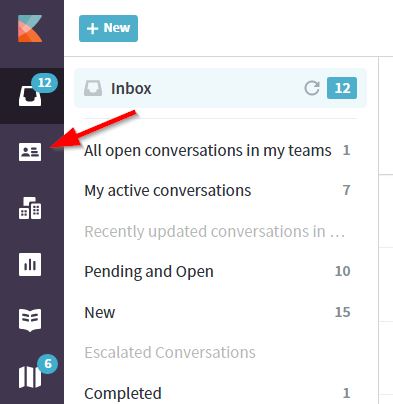Screen dimensions: 393x404
Task: Click the inbox tray icon beside Inbox
Action: (x=93, y=88)
